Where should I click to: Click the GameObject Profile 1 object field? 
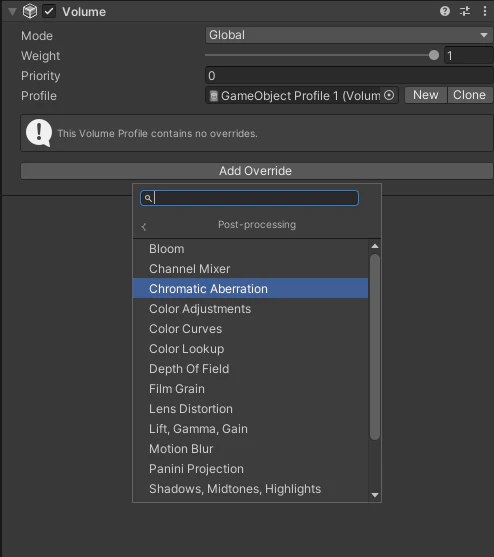tap(302, 96)
